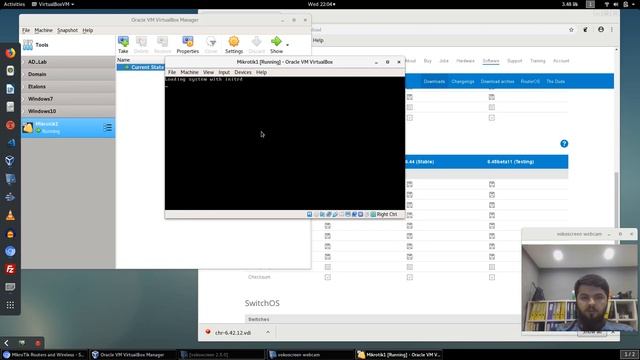The width and height of the screenshot is (640, 360).
Task: Select the Current State snapshot row
Action: 141,67
